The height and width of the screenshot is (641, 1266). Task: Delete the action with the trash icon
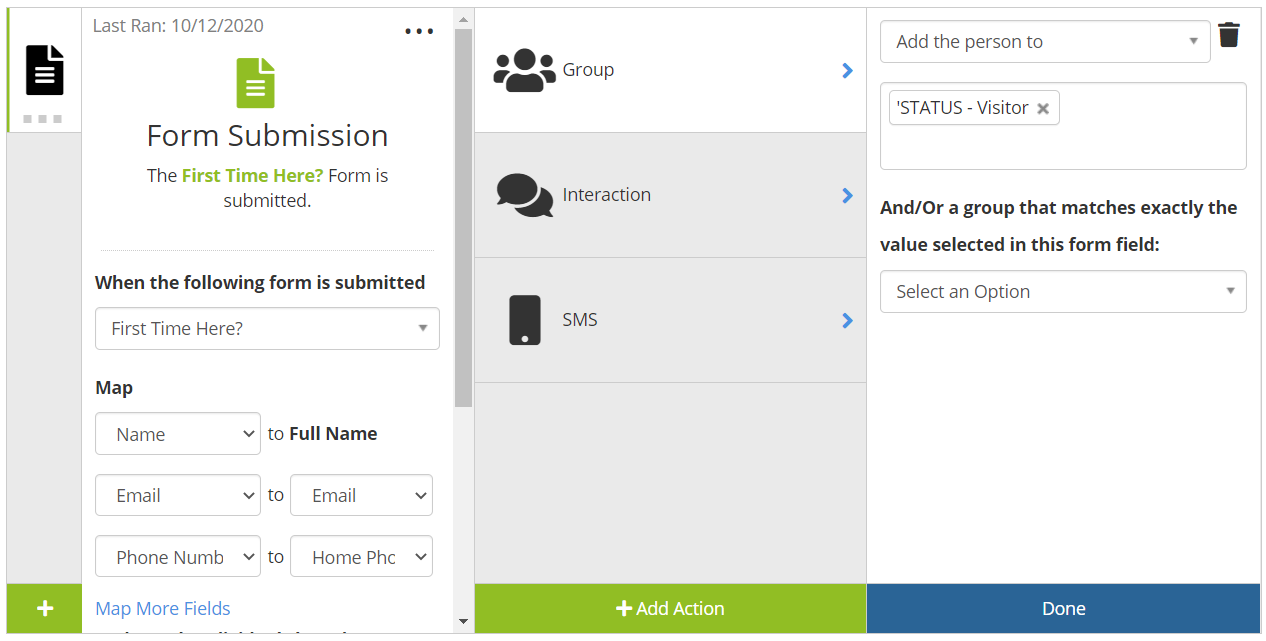1229,36
